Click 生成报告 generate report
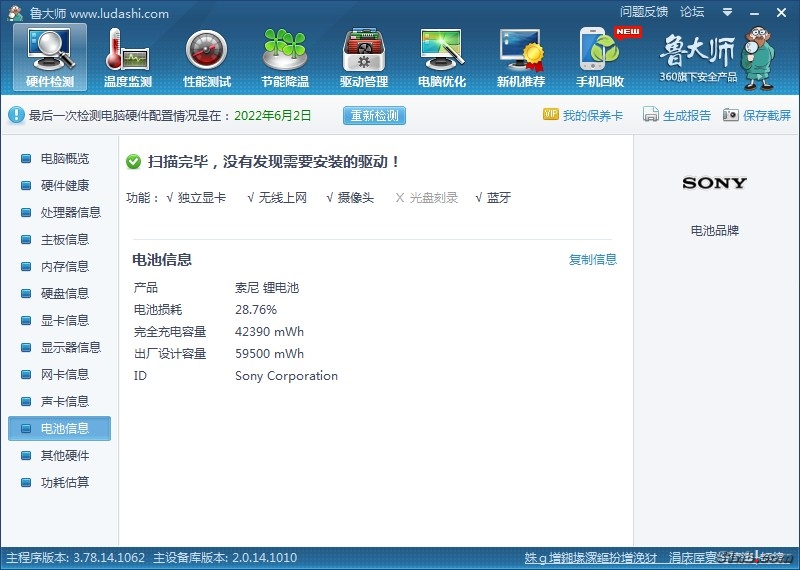800x570 pixels. tap(677, 115)
